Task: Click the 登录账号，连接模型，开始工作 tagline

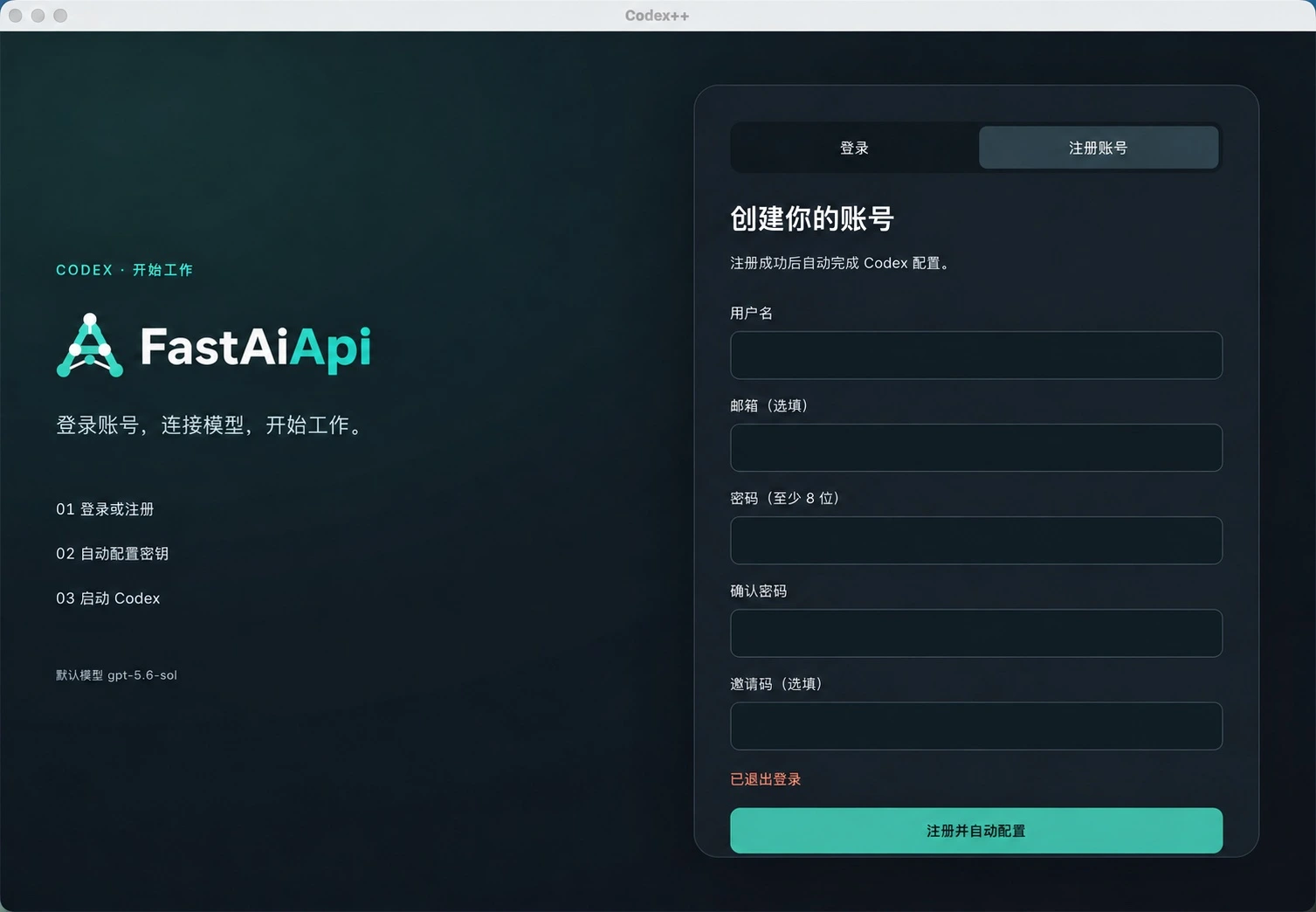Action: tap(210, 425)
